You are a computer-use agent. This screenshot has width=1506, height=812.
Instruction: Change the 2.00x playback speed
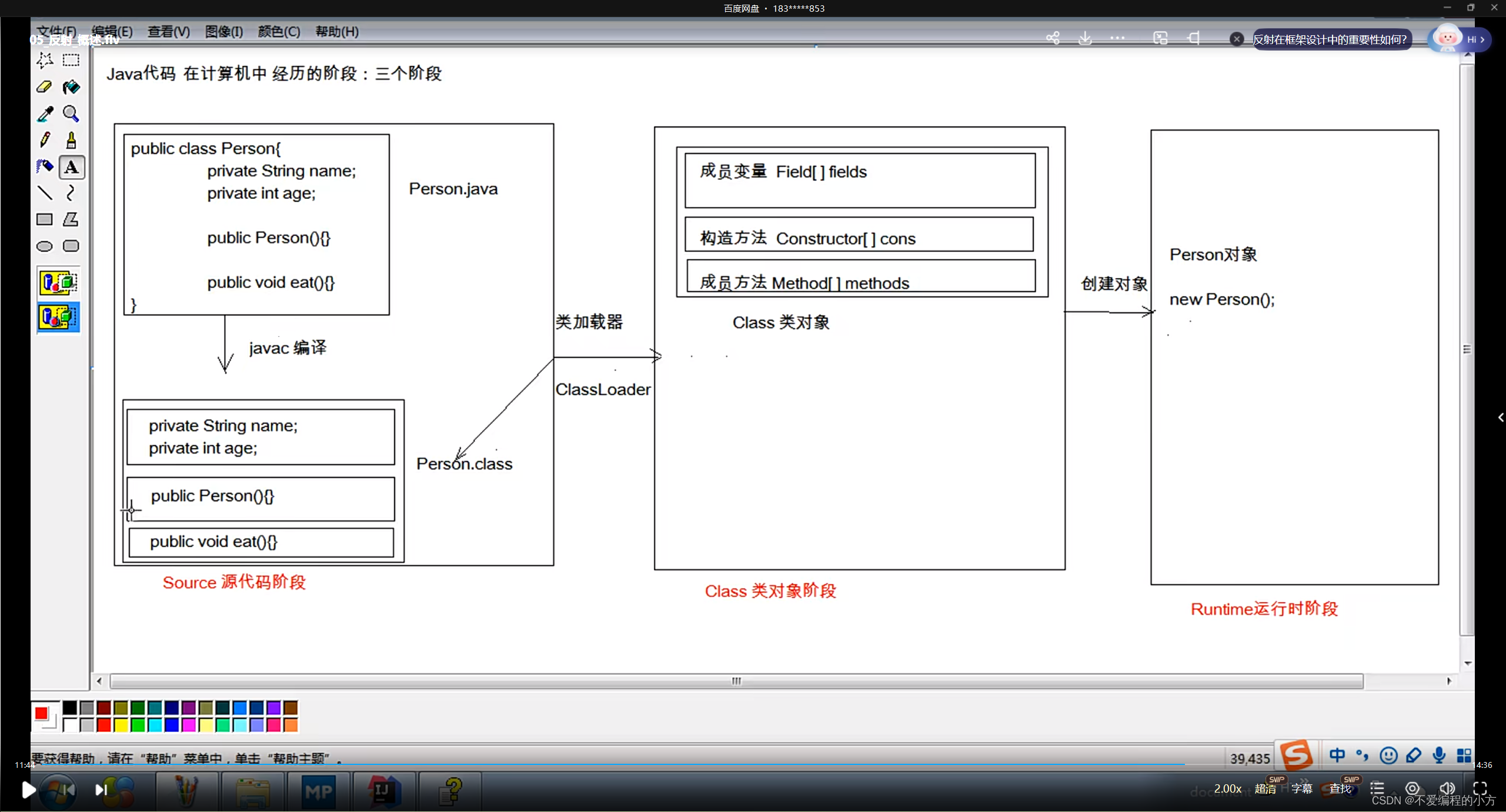(x=1228, y=789)
